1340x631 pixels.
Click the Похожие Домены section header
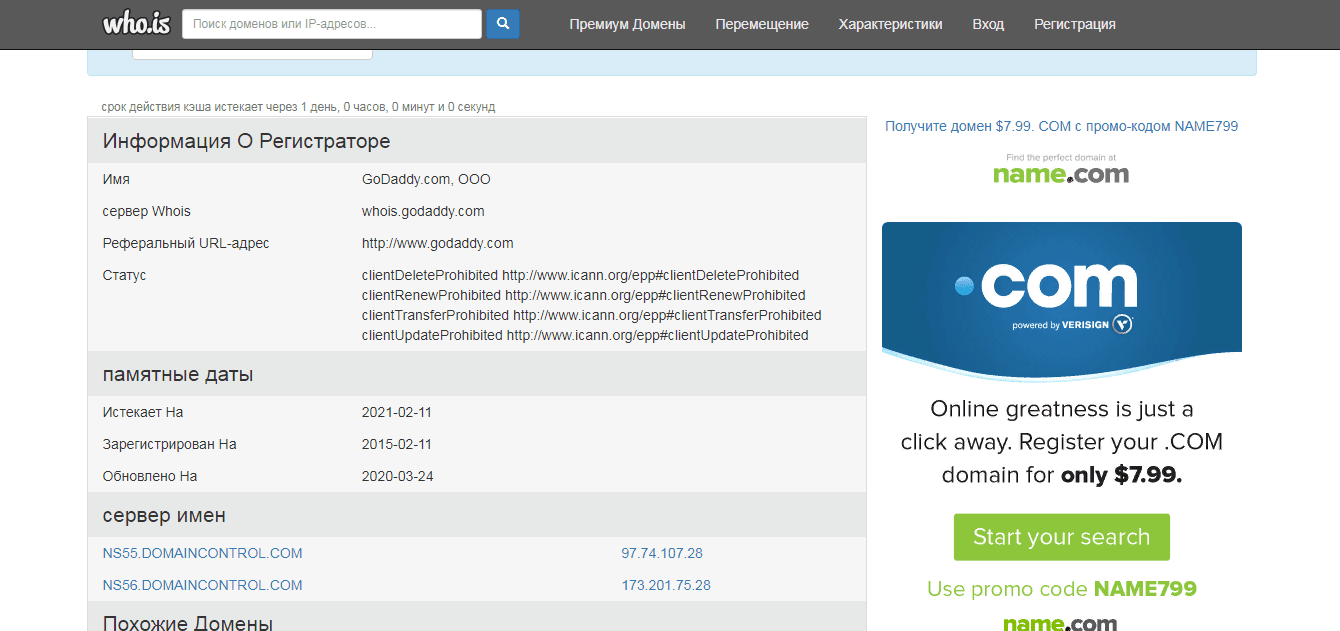click(x=187, y=622)
